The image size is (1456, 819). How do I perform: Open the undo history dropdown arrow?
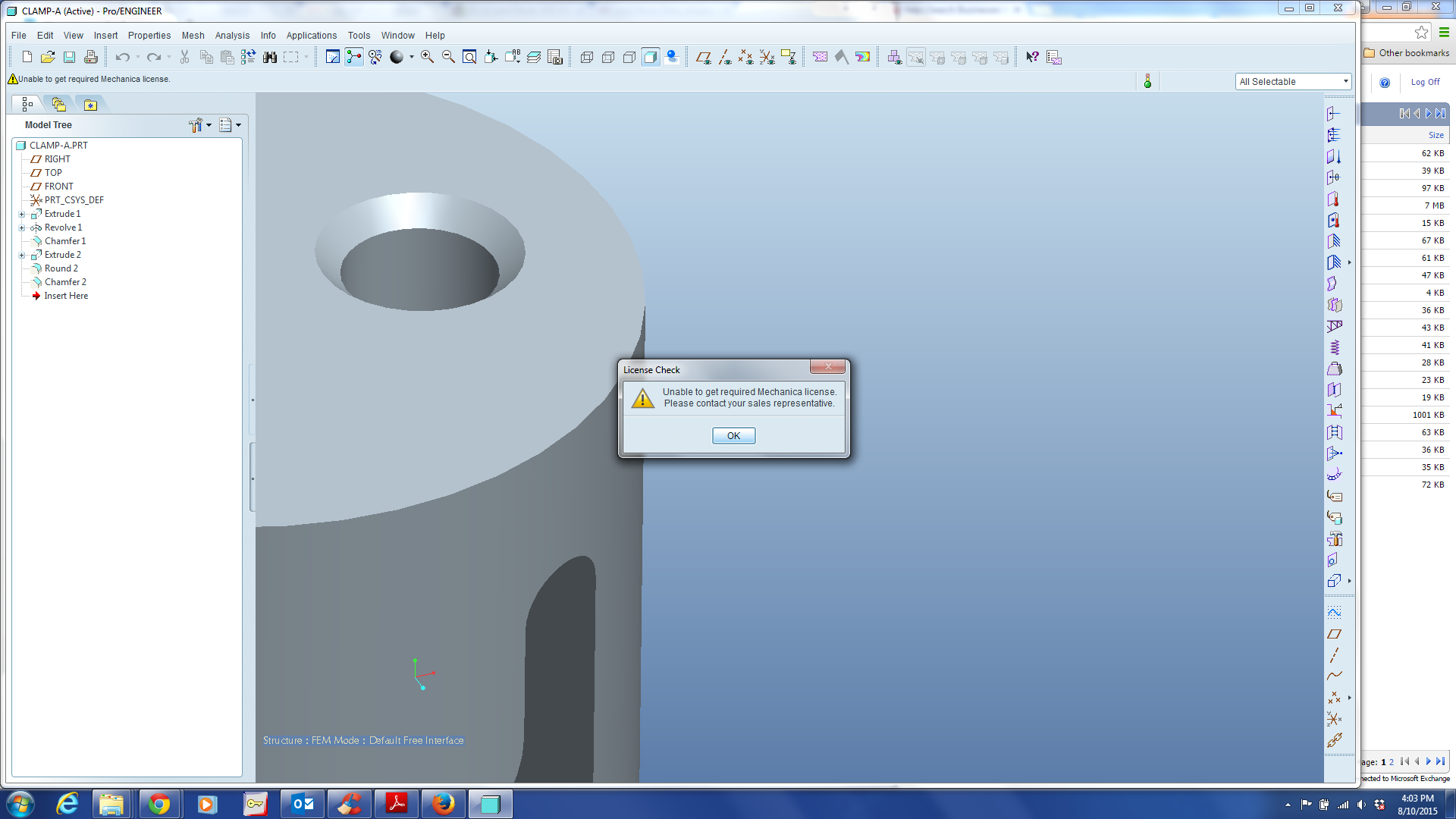[x=137, y=57]
